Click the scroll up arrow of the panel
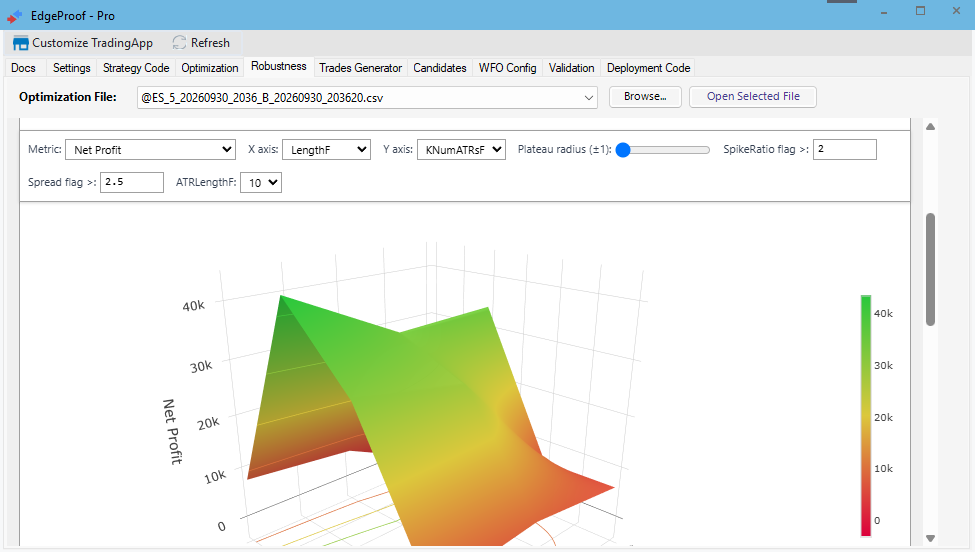 coord(931,127)
